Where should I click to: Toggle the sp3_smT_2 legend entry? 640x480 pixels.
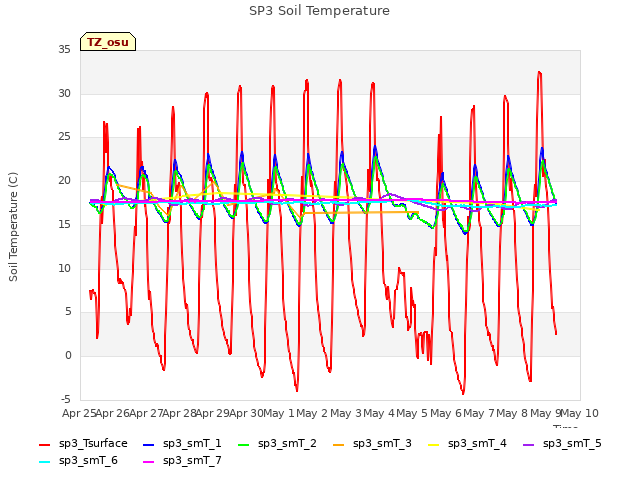click(x=277, y=444)
